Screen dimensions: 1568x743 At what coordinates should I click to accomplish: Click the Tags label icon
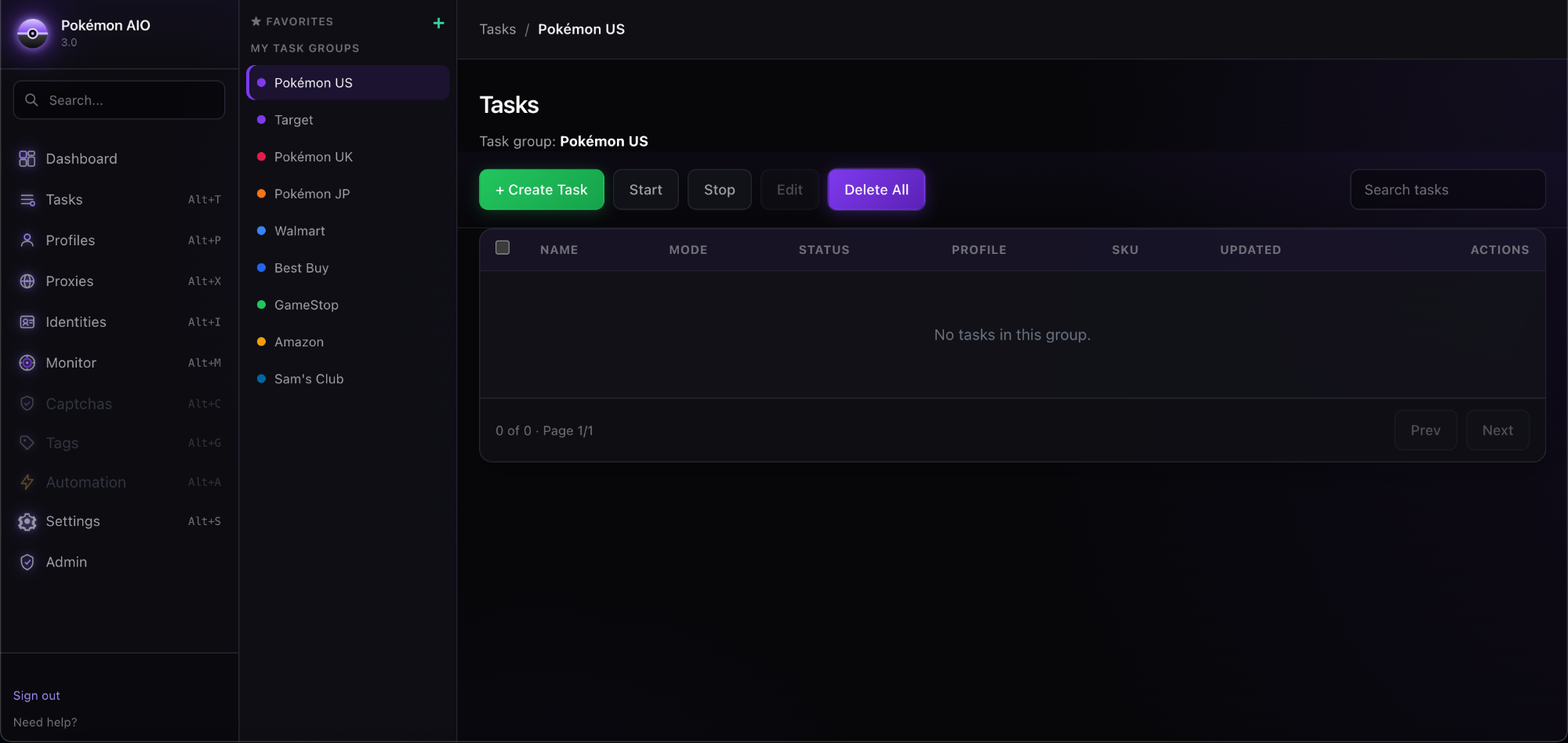click(x=27, y=443)
